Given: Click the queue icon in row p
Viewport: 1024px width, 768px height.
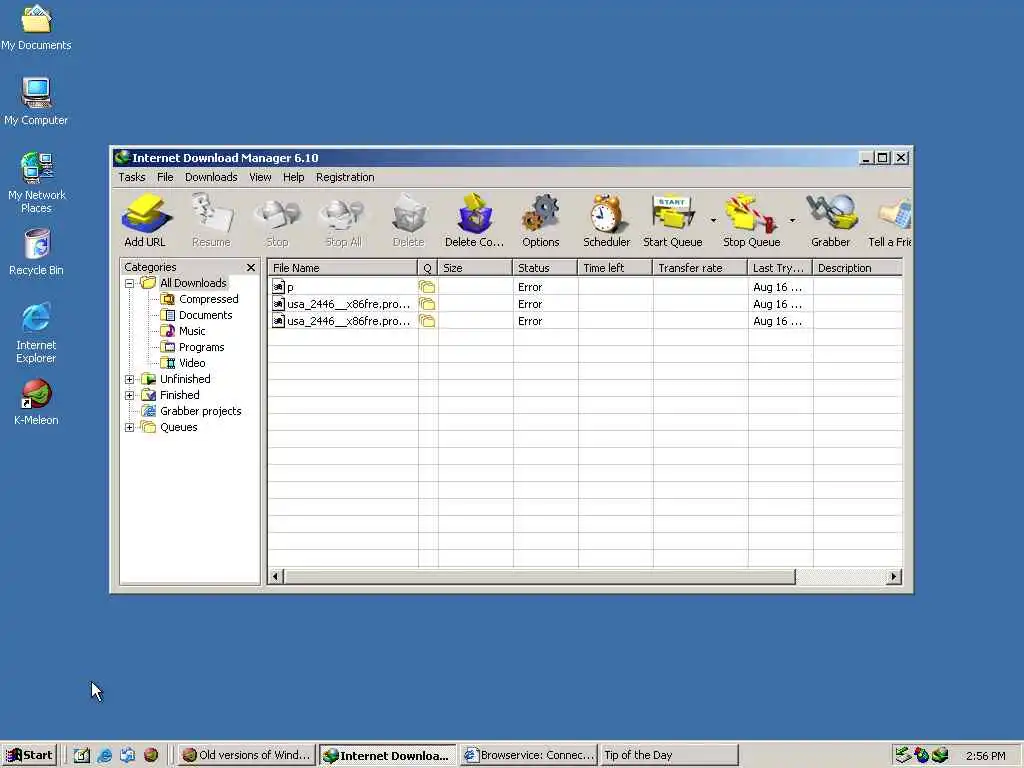Looking at the screenshot, I should pyautogui.click(x=427, y=287).
